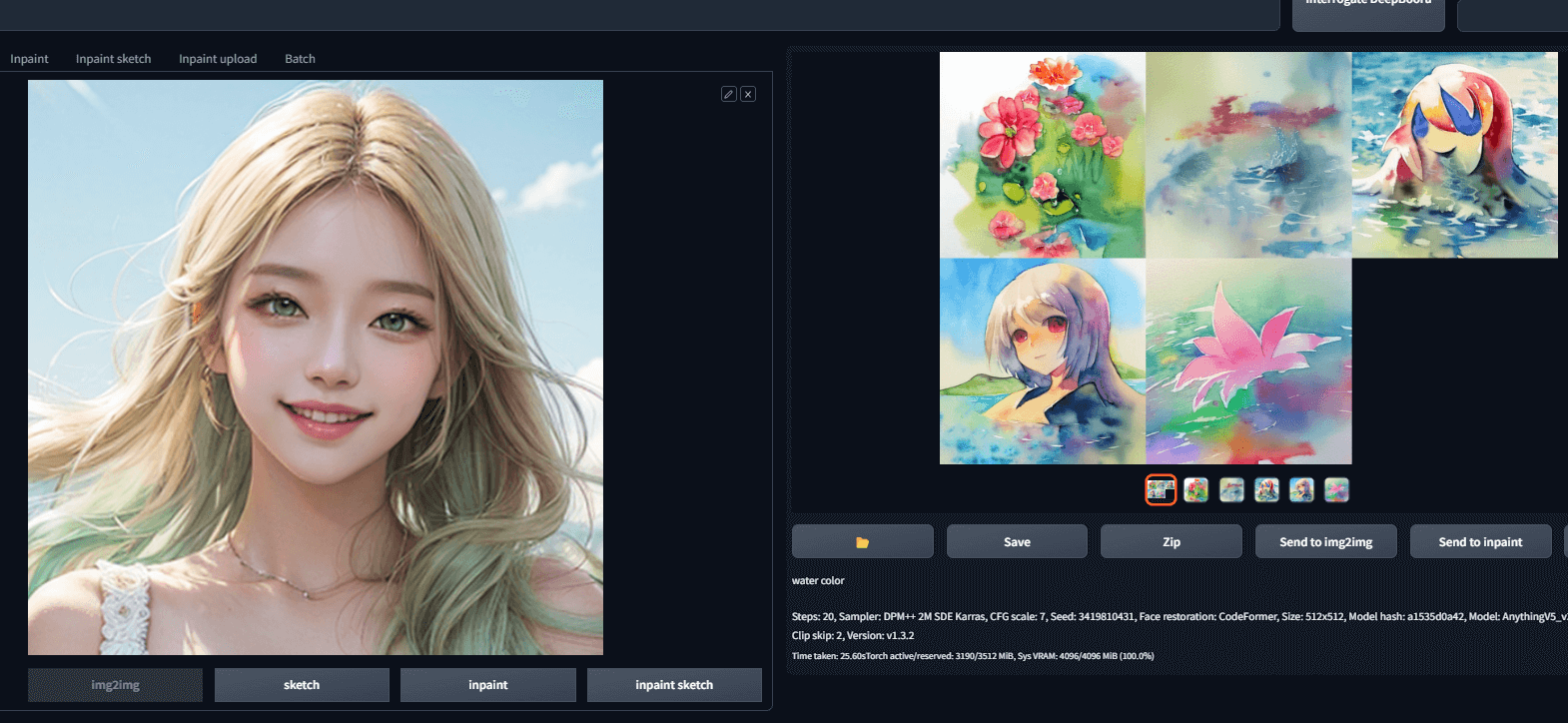Open the red-haired figure painting in gallery grid
Viewport: 1568px width, 723px height.
1455,155
